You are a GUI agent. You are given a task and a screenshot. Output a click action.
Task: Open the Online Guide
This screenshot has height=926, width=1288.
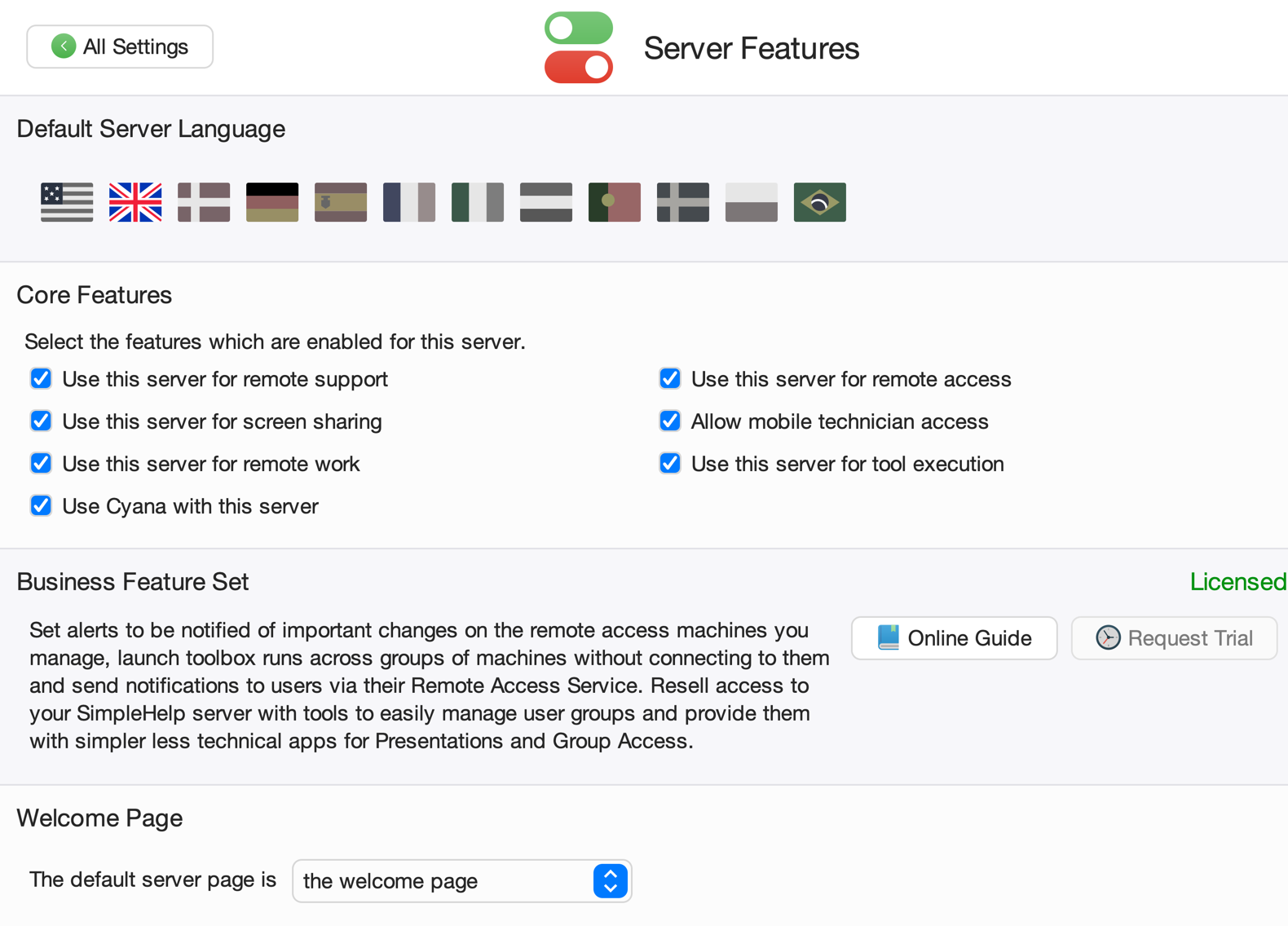coord(954,638)
